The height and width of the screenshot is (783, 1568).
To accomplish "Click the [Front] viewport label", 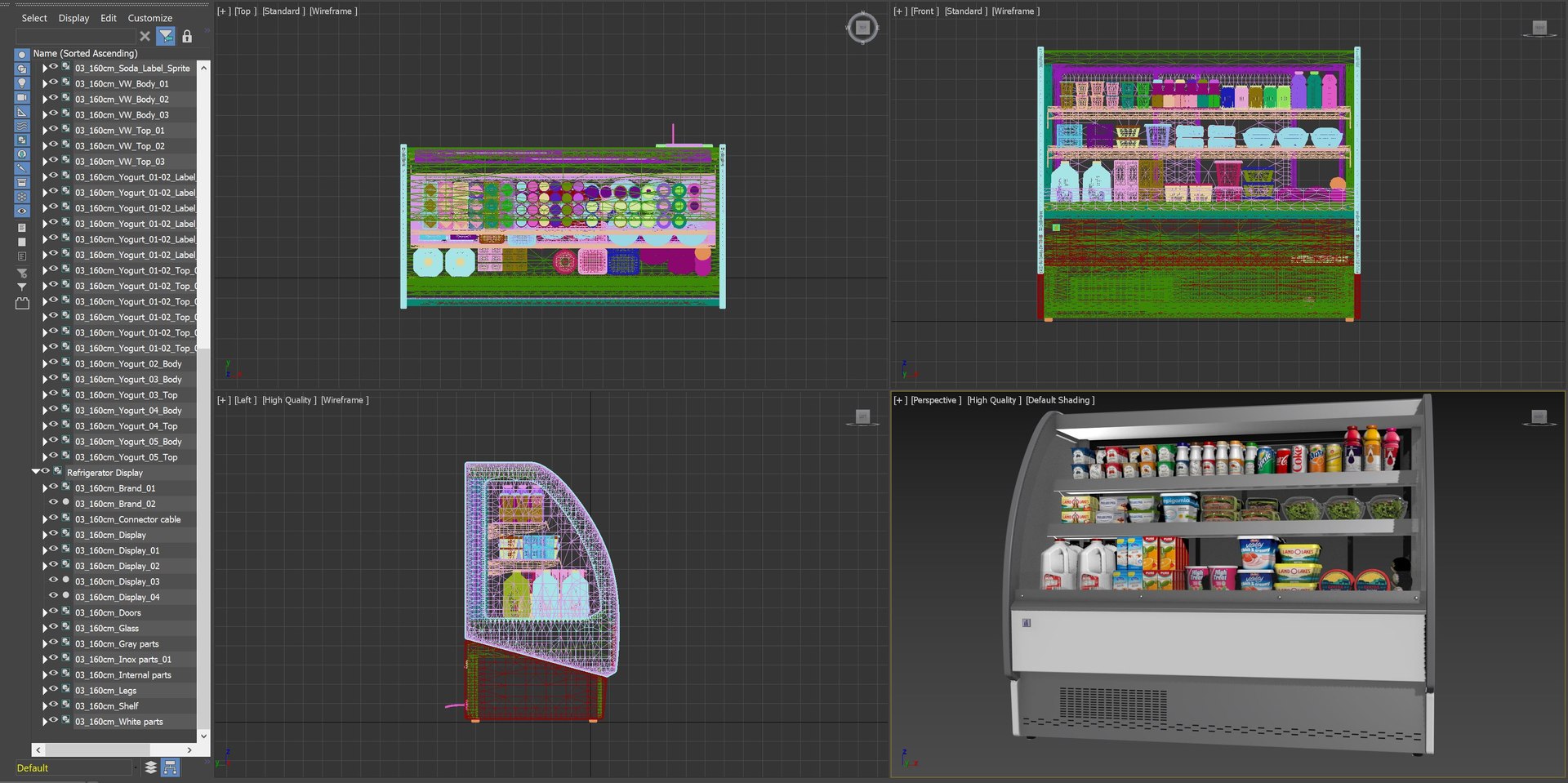I will point(925,11).
